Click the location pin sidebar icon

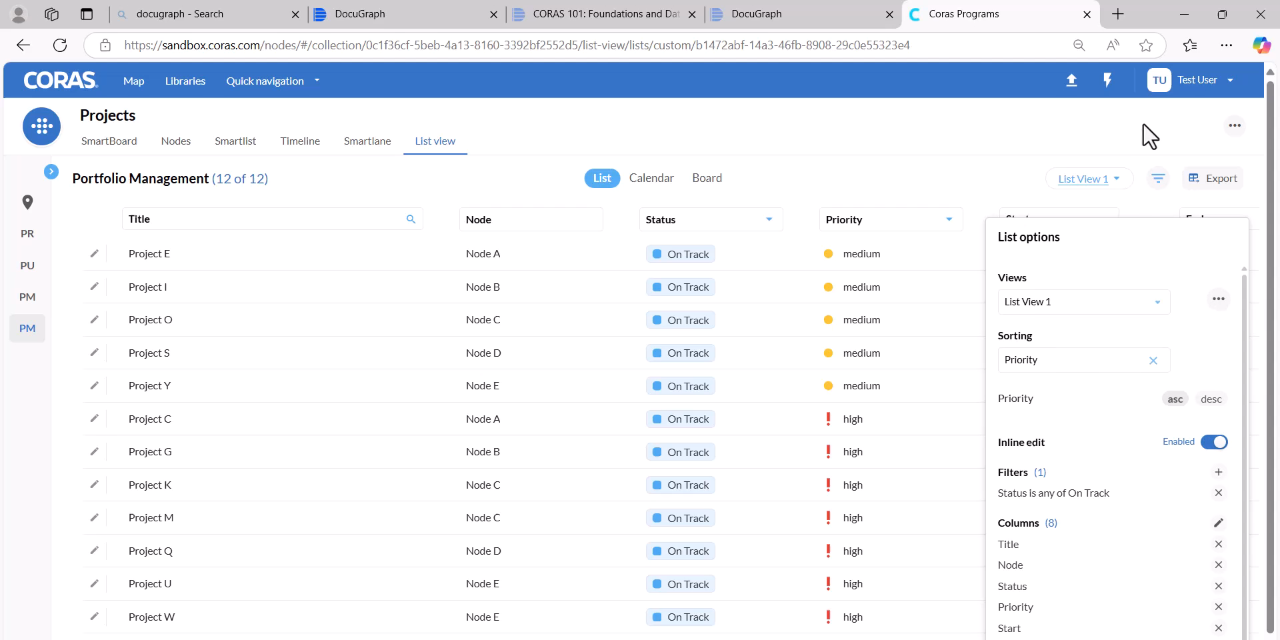[27, 202]
